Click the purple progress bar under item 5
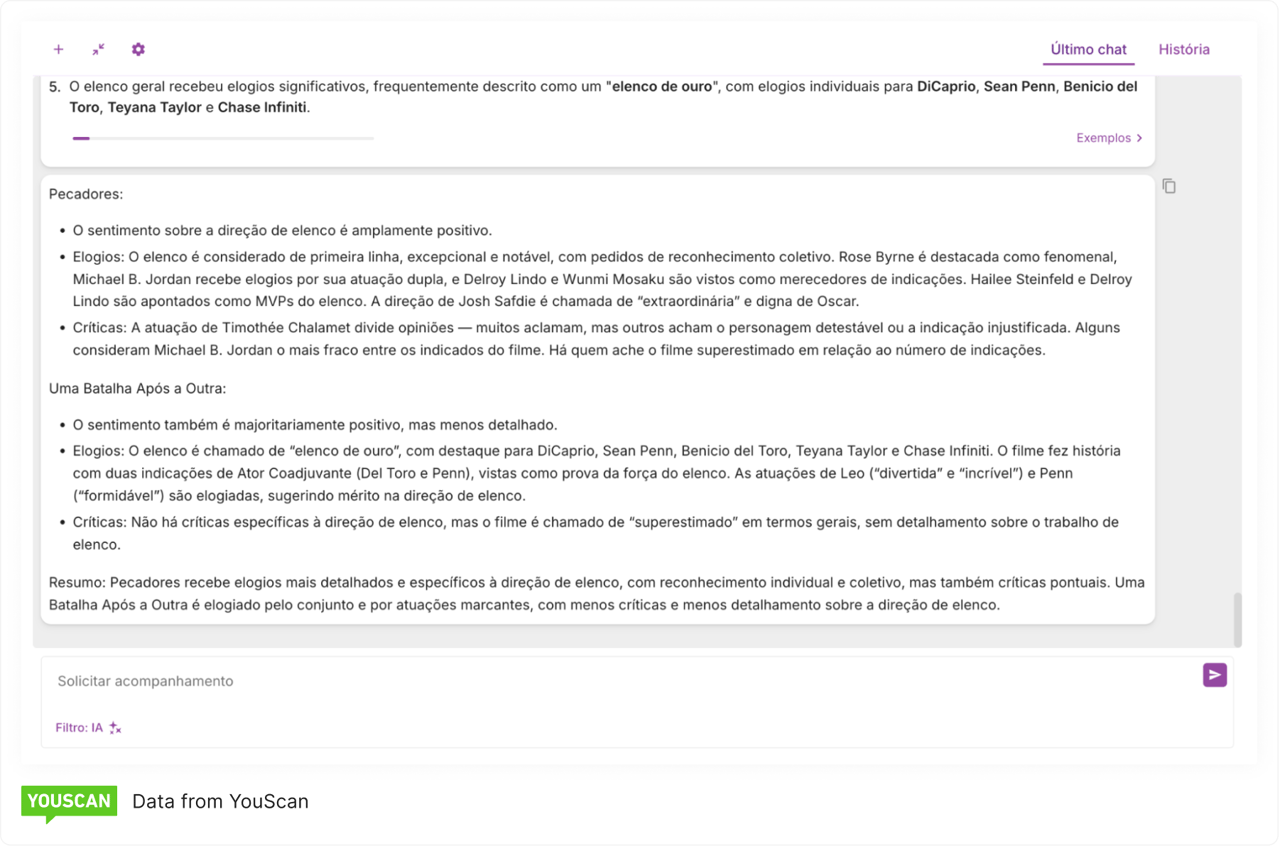This screenshot has height=846, width=1280. pos(81,138)
